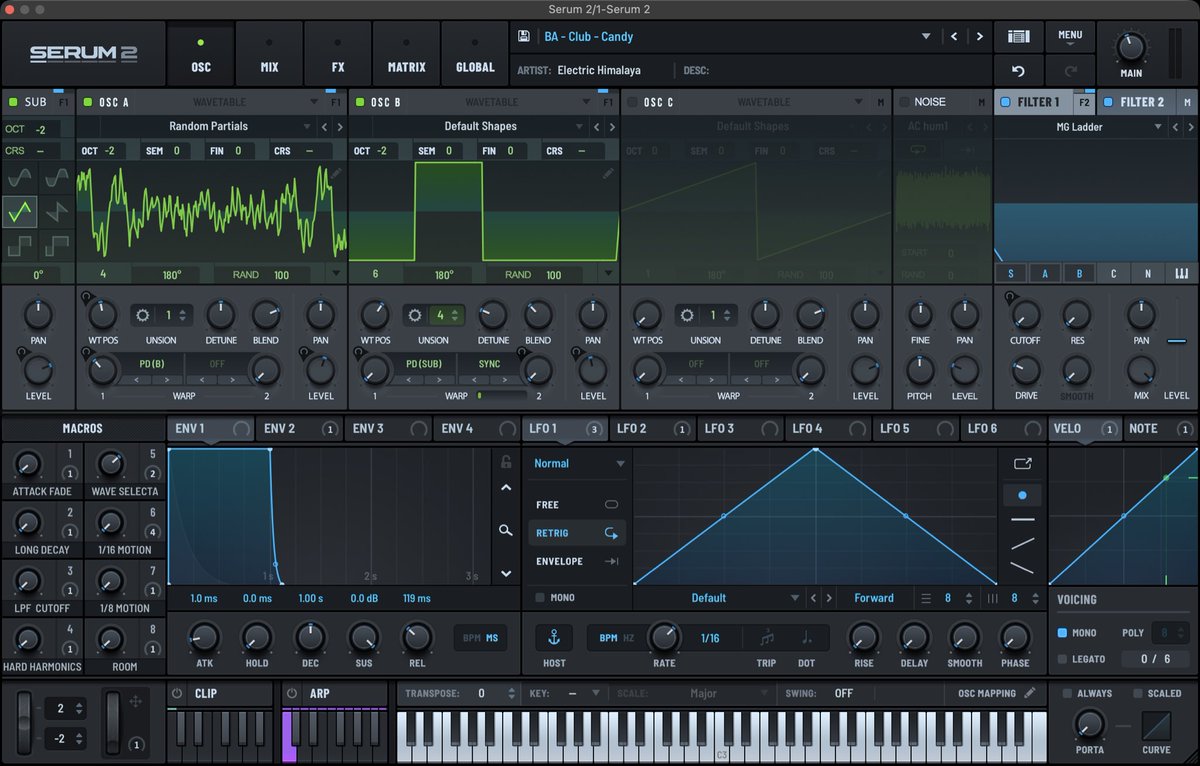
Task: Click the MAIN volume knob
Action: point(1132,45)
